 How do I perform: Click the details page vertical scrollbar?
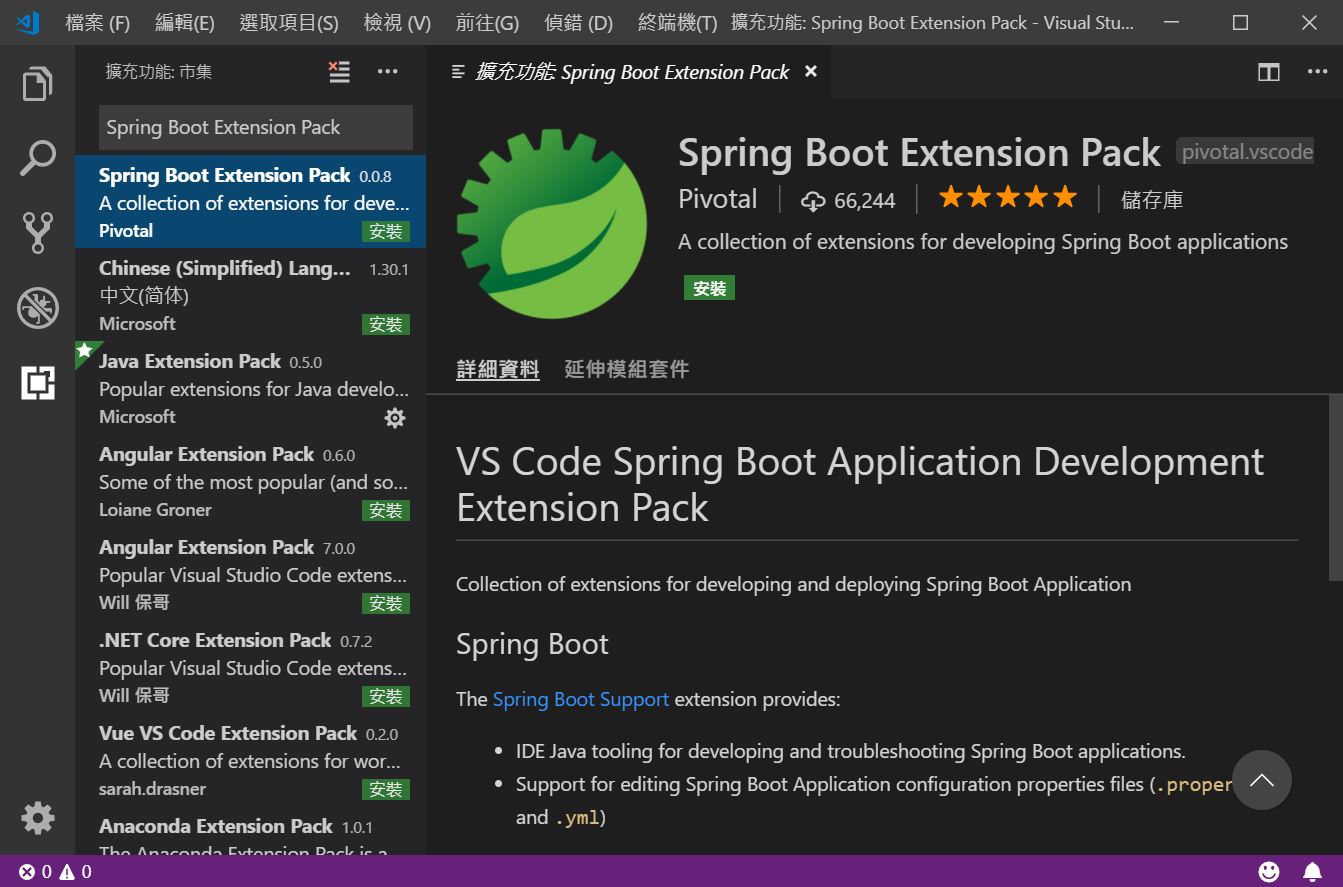tap(1336, 487)
